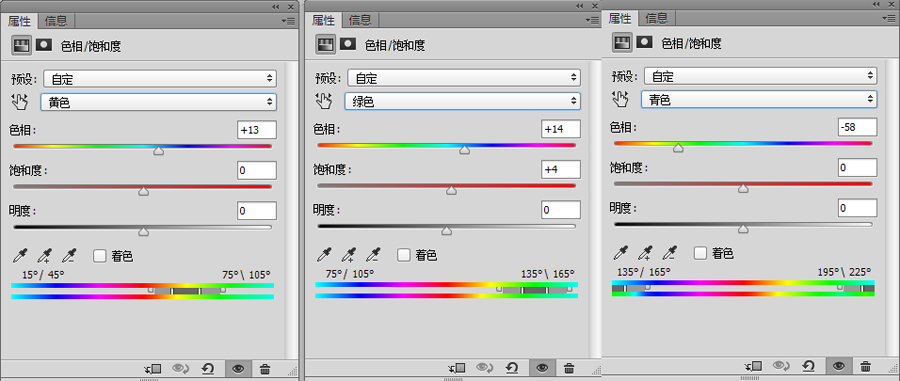This screenshot has height=381, width=900.
Task: Pick subtract-from-sample eyedropper in Cyan panel
Action: click(x=670, y=252)
